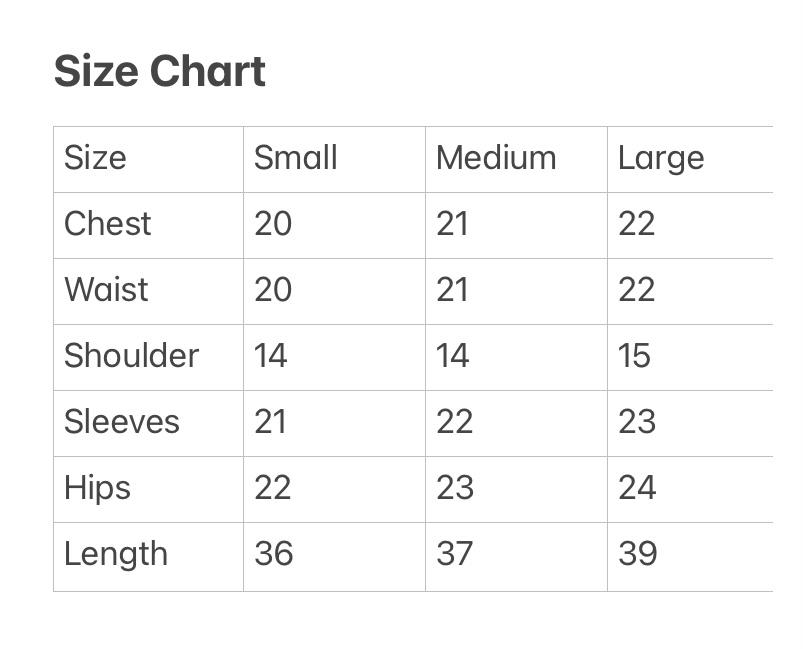Viewport: 803px width, 649px height.
Task: Click the Large column header
Action: 661,158
